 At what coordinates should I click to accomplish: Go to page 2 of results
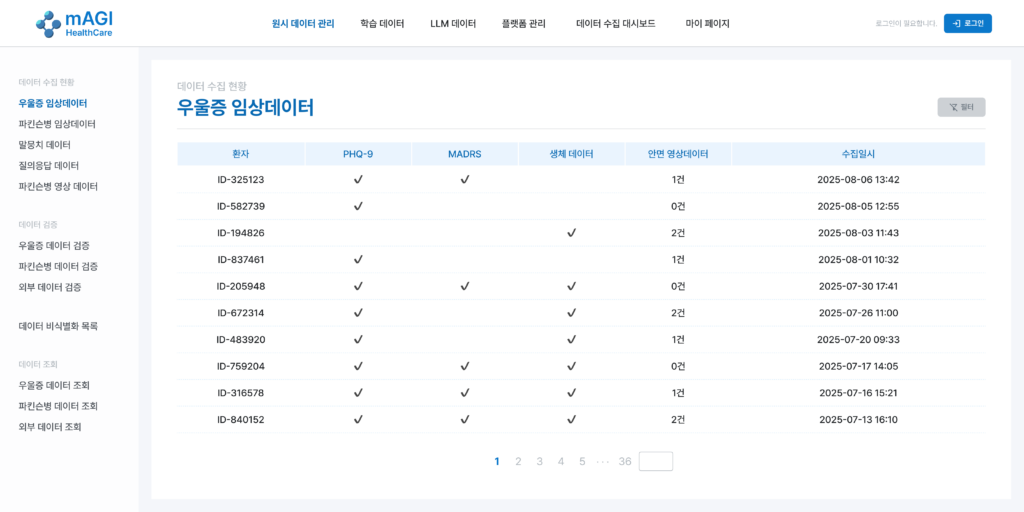point(518,461)
